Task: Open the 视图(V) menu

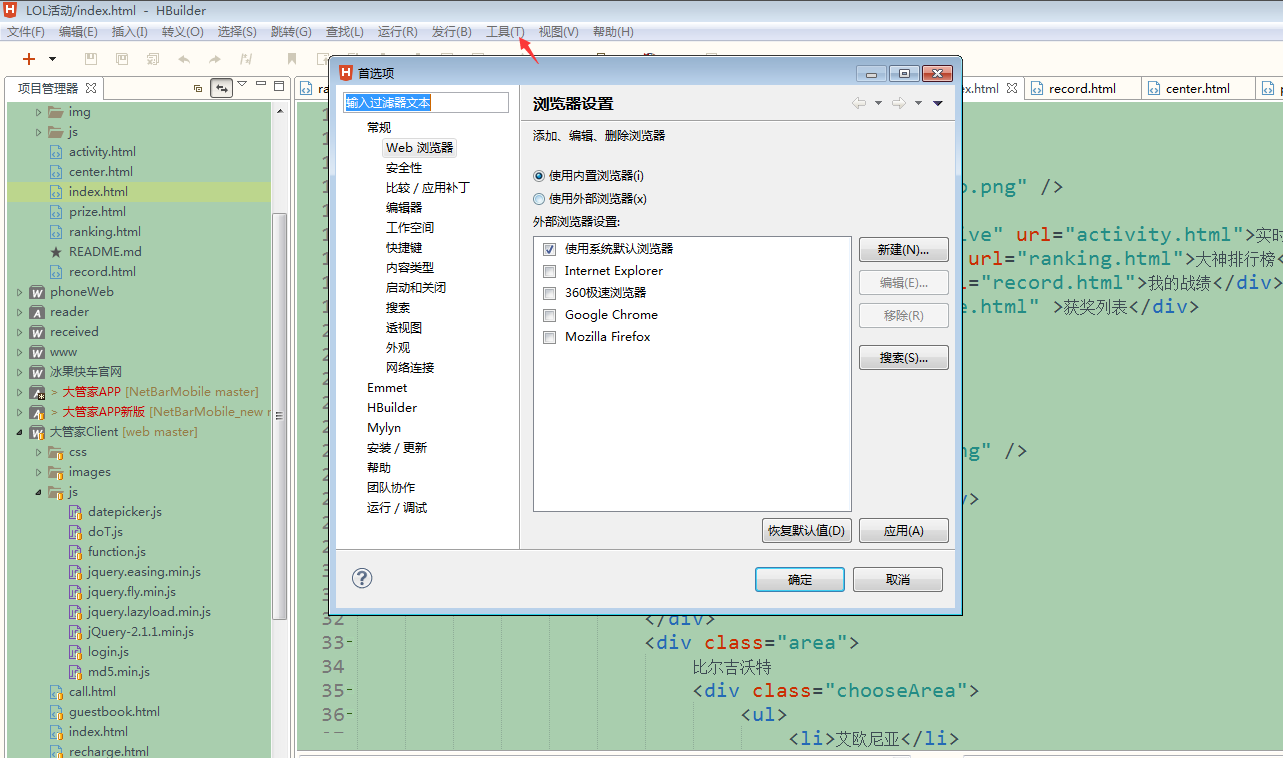Action: point(558,32)
